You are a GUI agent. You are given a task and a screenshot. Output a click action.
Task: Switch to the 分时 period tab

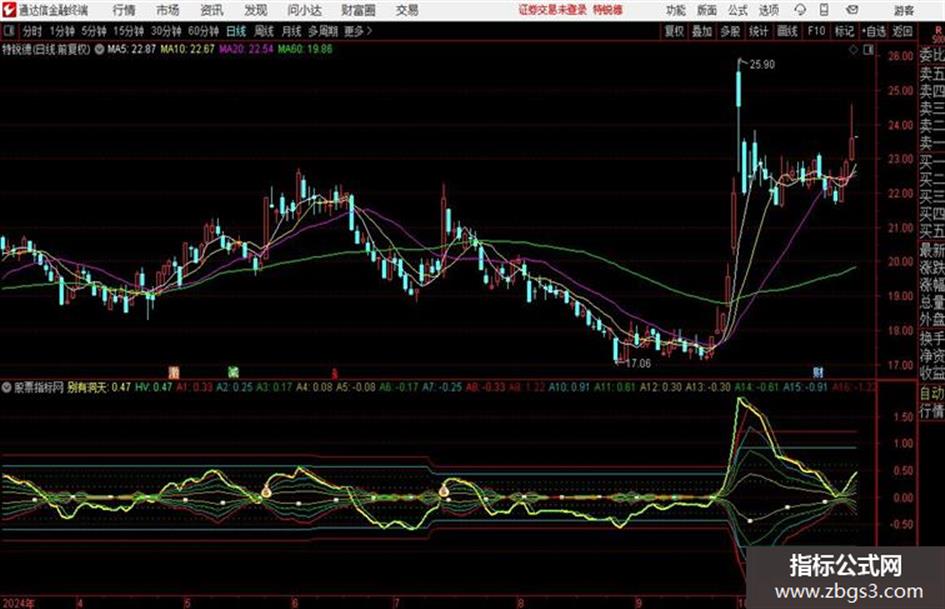(33, 31)
